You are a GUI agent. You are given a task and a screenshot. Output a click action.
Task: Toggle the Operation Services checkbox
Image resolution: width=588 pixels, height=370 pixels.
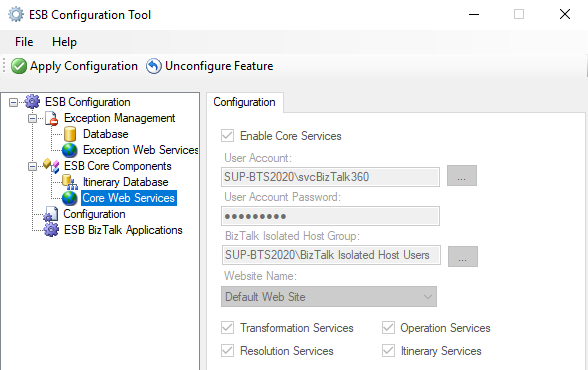tap(388, 328)
